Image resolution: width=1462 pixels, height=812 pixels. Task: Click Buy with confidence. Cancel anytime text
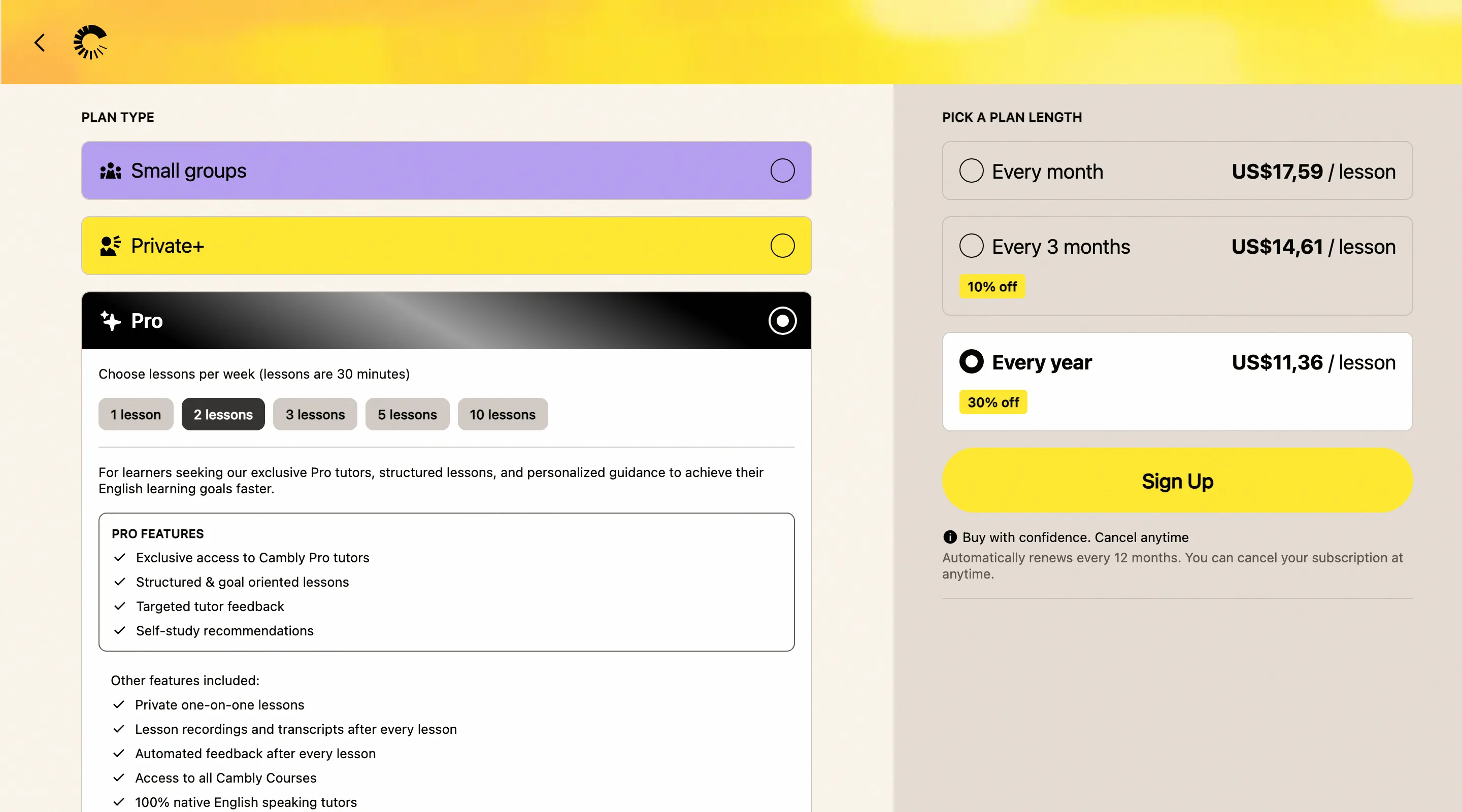(1075, 537)
